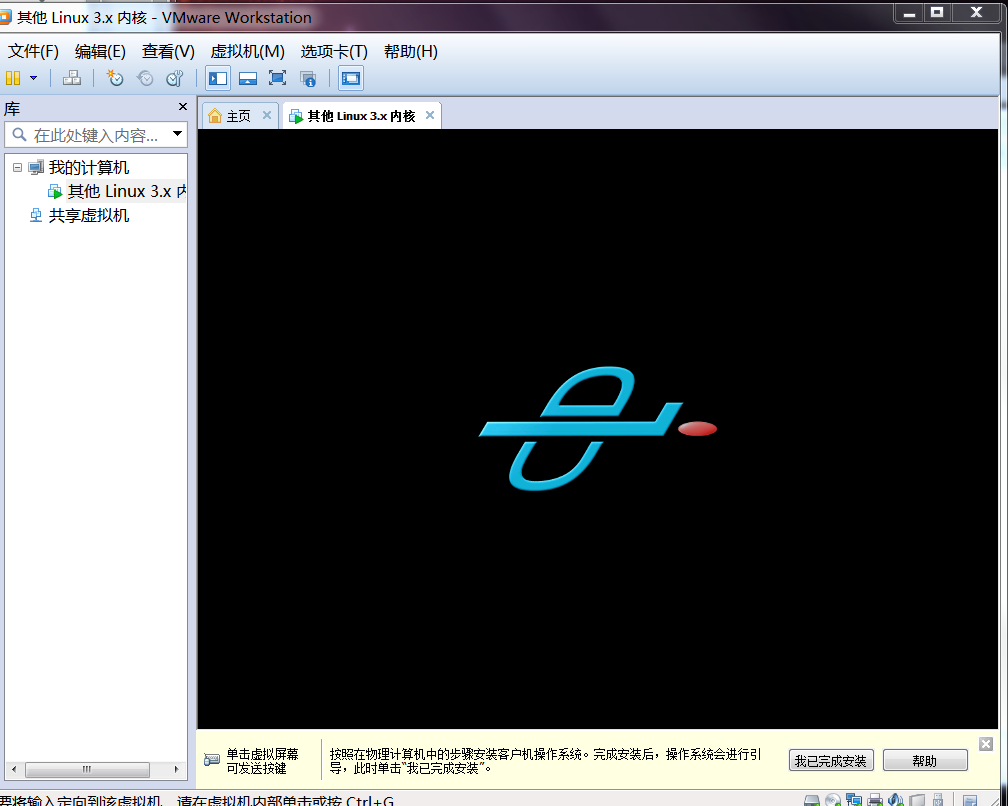1008x806 pixels.
Task: Open the power options dropdown arrow
Action: click(x=33, y=78)
